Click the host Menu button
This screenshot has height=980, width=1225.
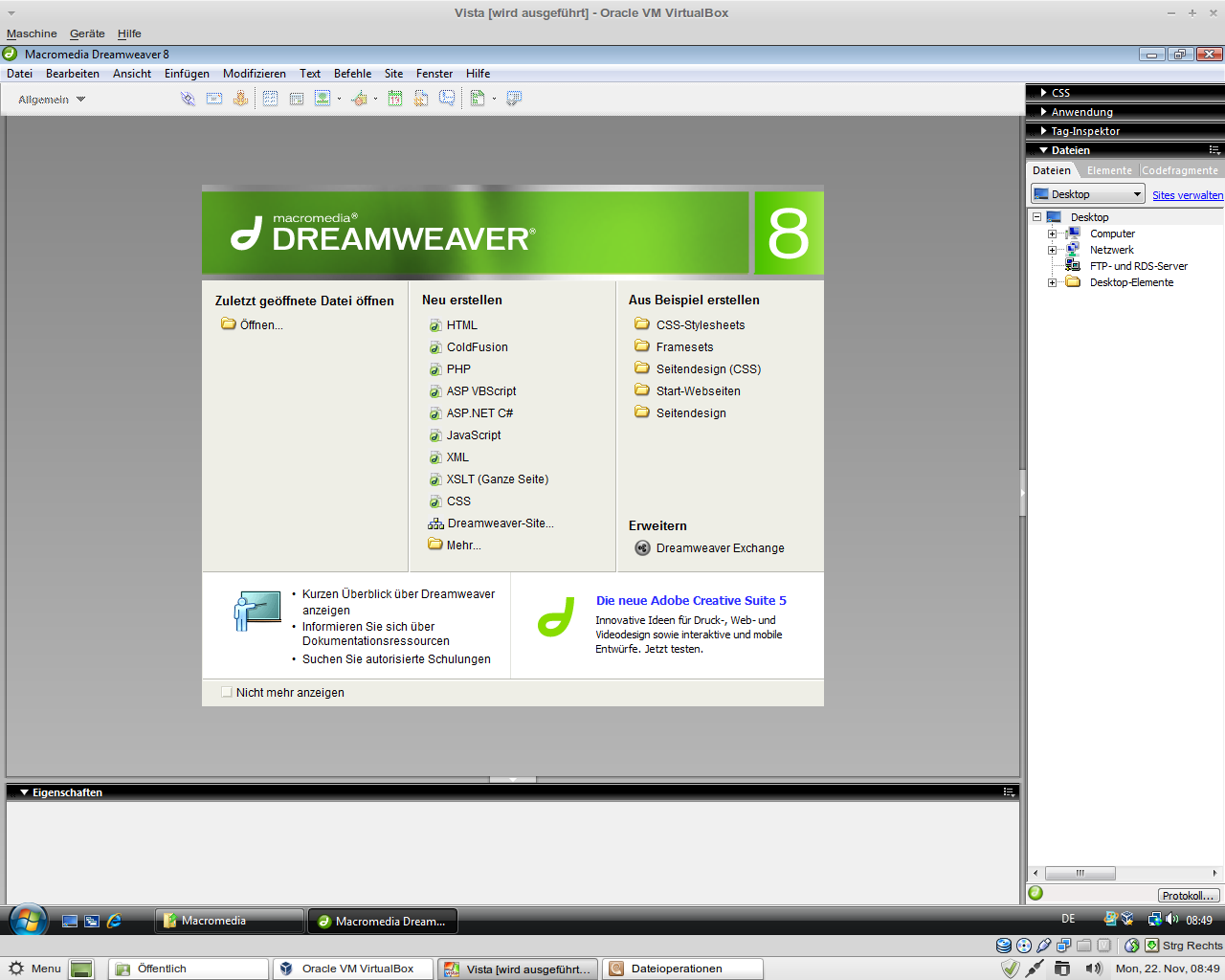pyautogui.click(x=34, y=969)
